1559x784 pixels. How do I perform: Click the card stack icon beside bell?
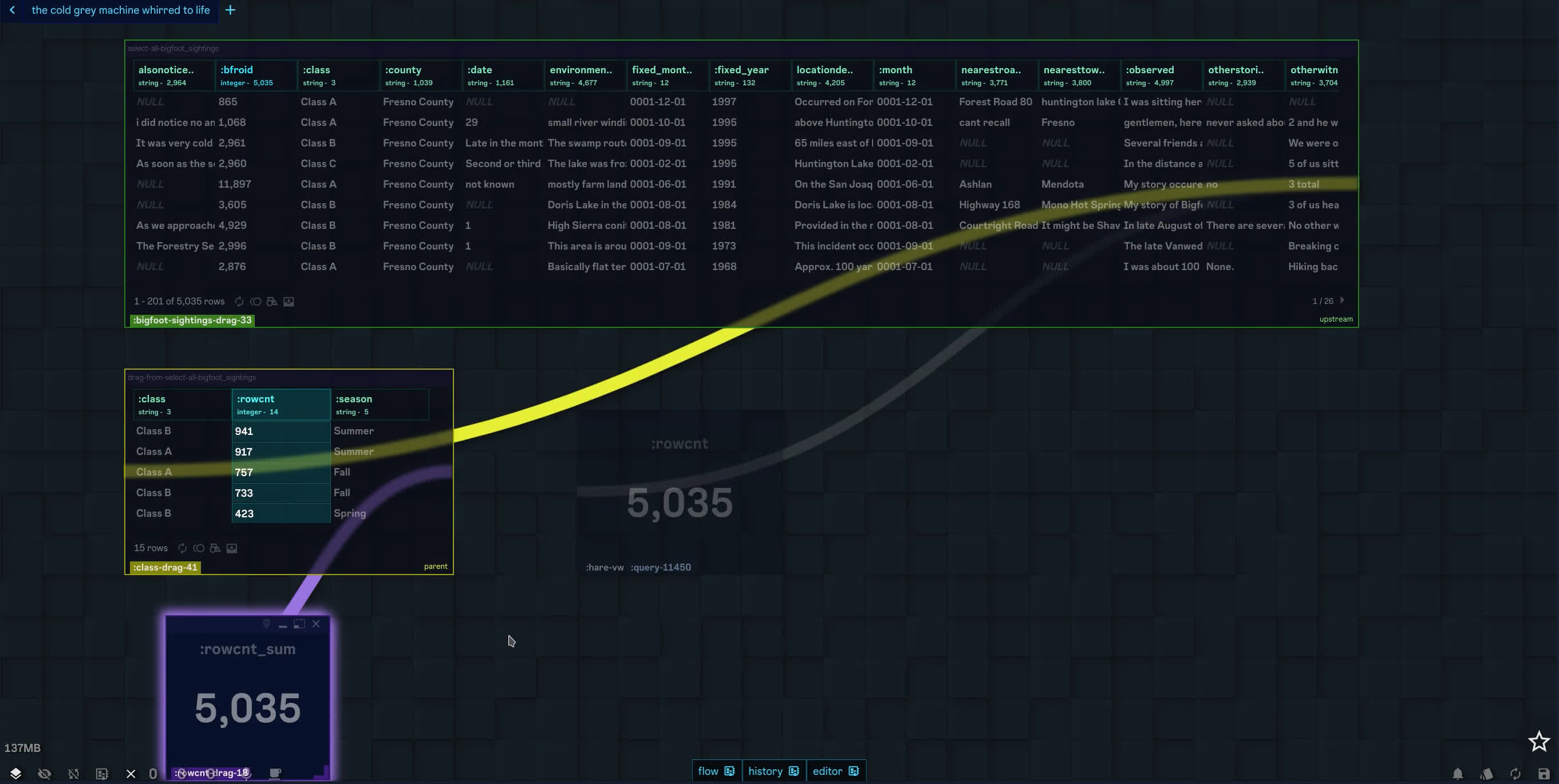[x=1486, y=773]
